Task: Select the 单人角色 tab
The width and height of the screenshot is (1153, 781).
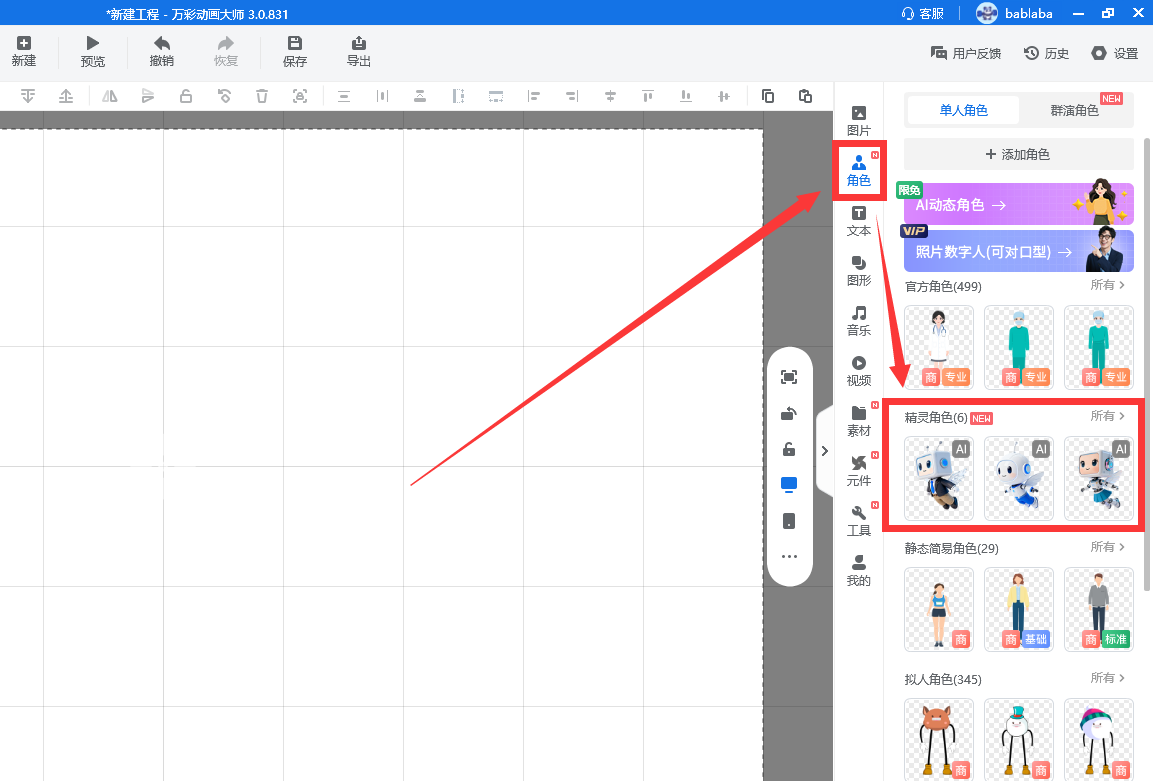Action: point(963,110)
